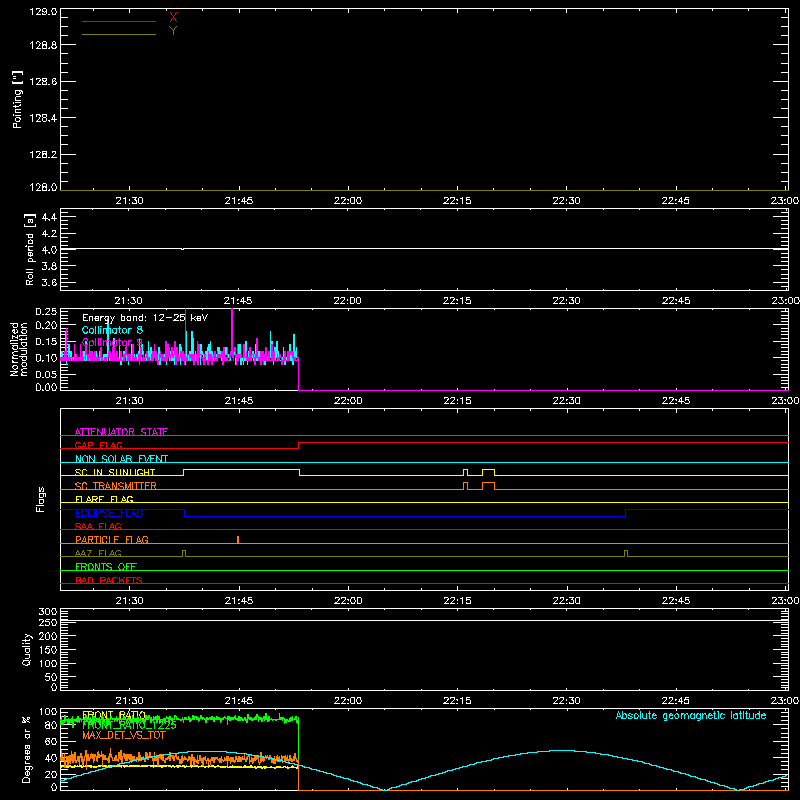
Task: Click the ATTENUATOR_STATE flag label
Action: 121,432
